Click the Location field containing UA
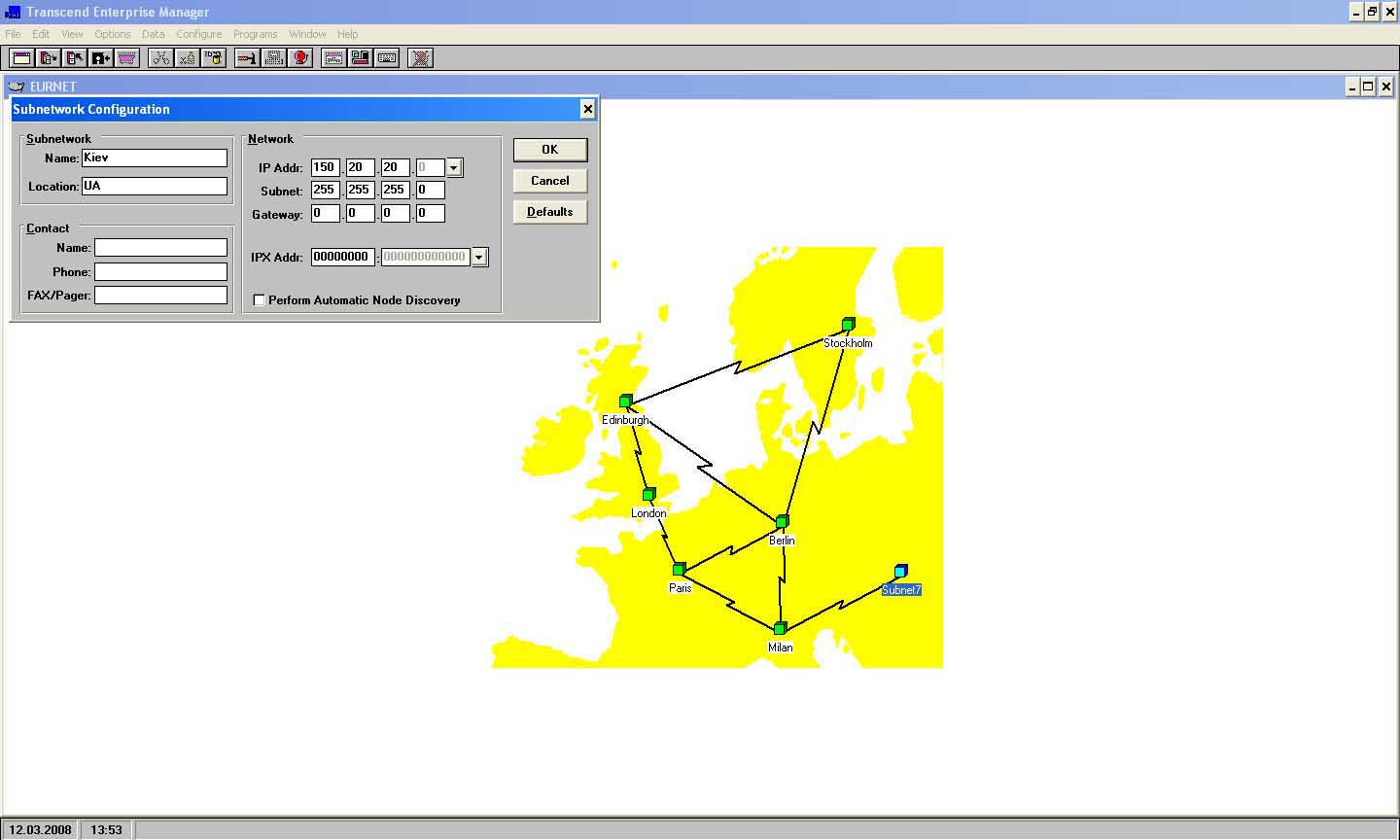 click(155, 186)
